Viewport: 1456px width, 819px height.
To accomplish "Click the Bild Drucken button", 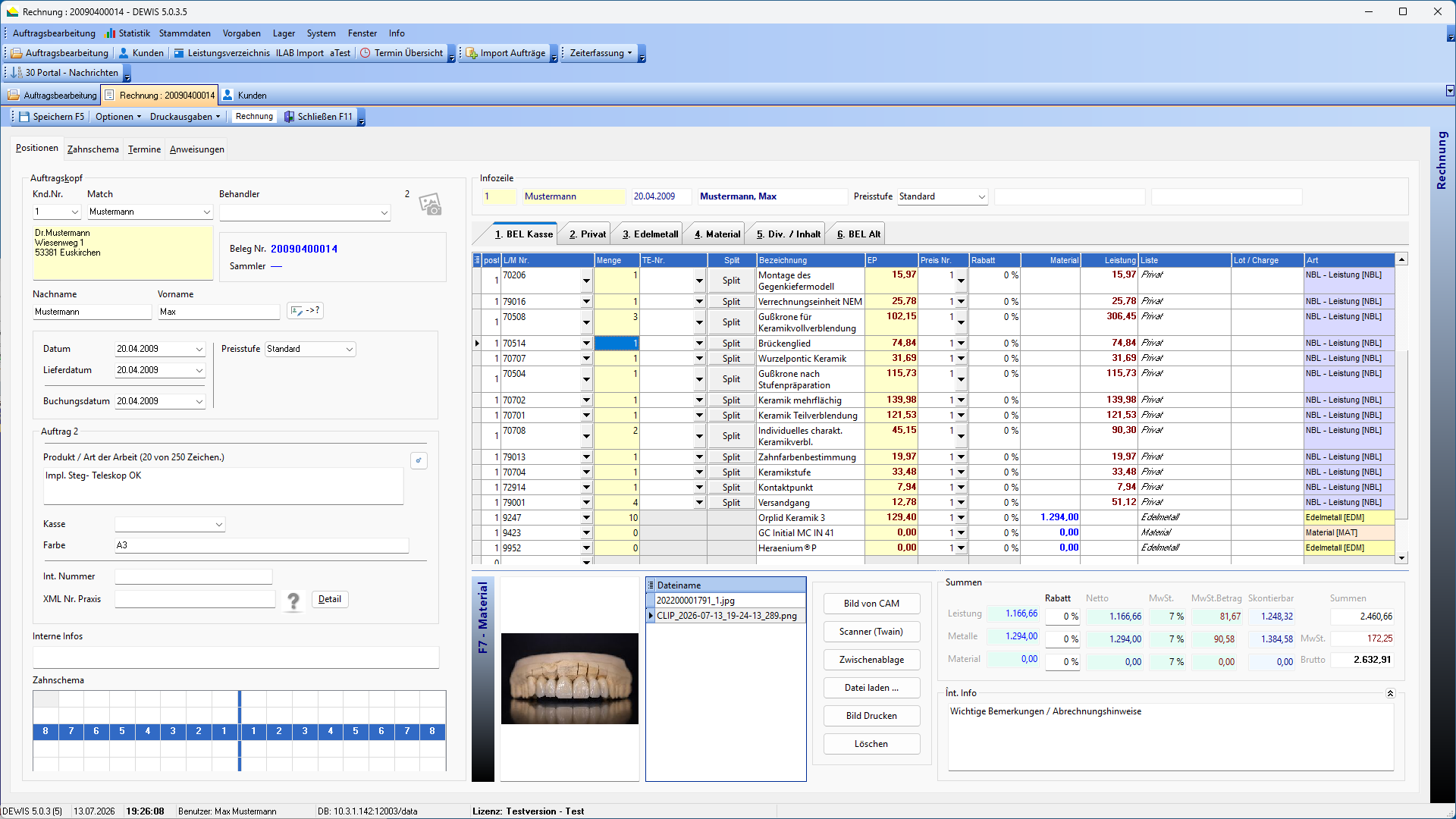I will point(871,716).
